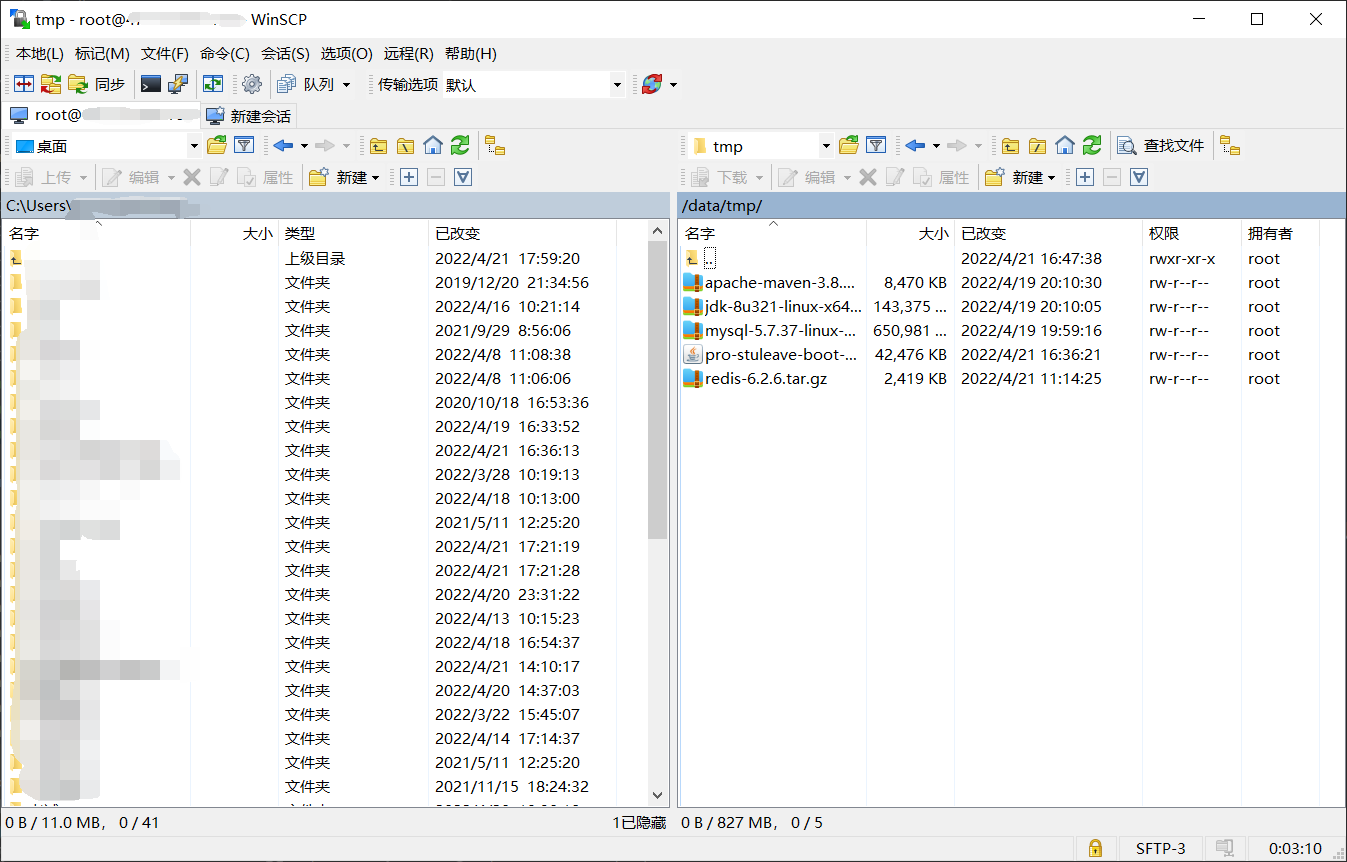Sort local files by 类型 column header

[353, 233]
